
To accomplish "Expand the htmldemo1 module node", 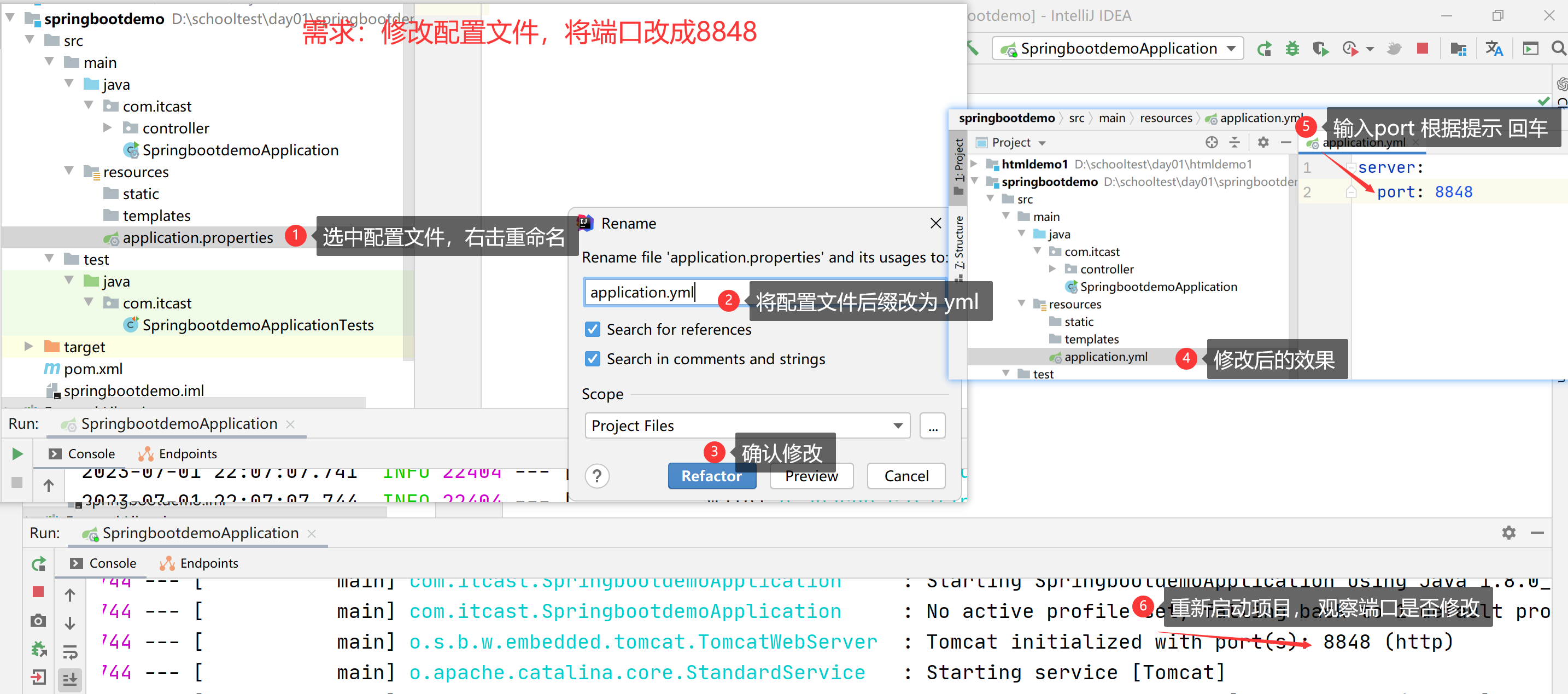I will (x=974, y=164).
